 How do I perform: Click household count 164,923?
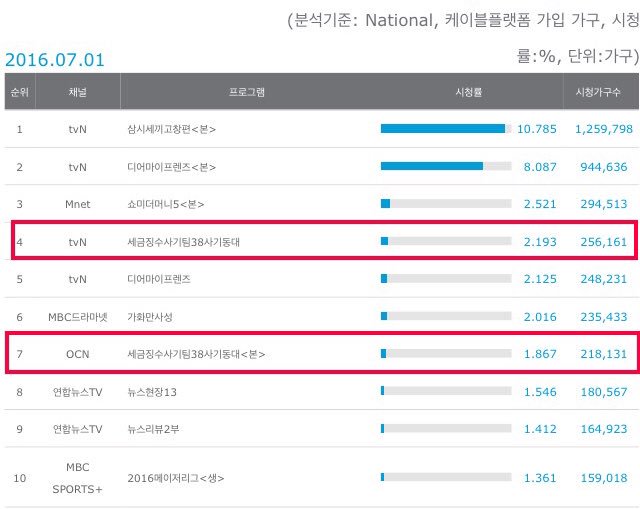click(604, 429)
